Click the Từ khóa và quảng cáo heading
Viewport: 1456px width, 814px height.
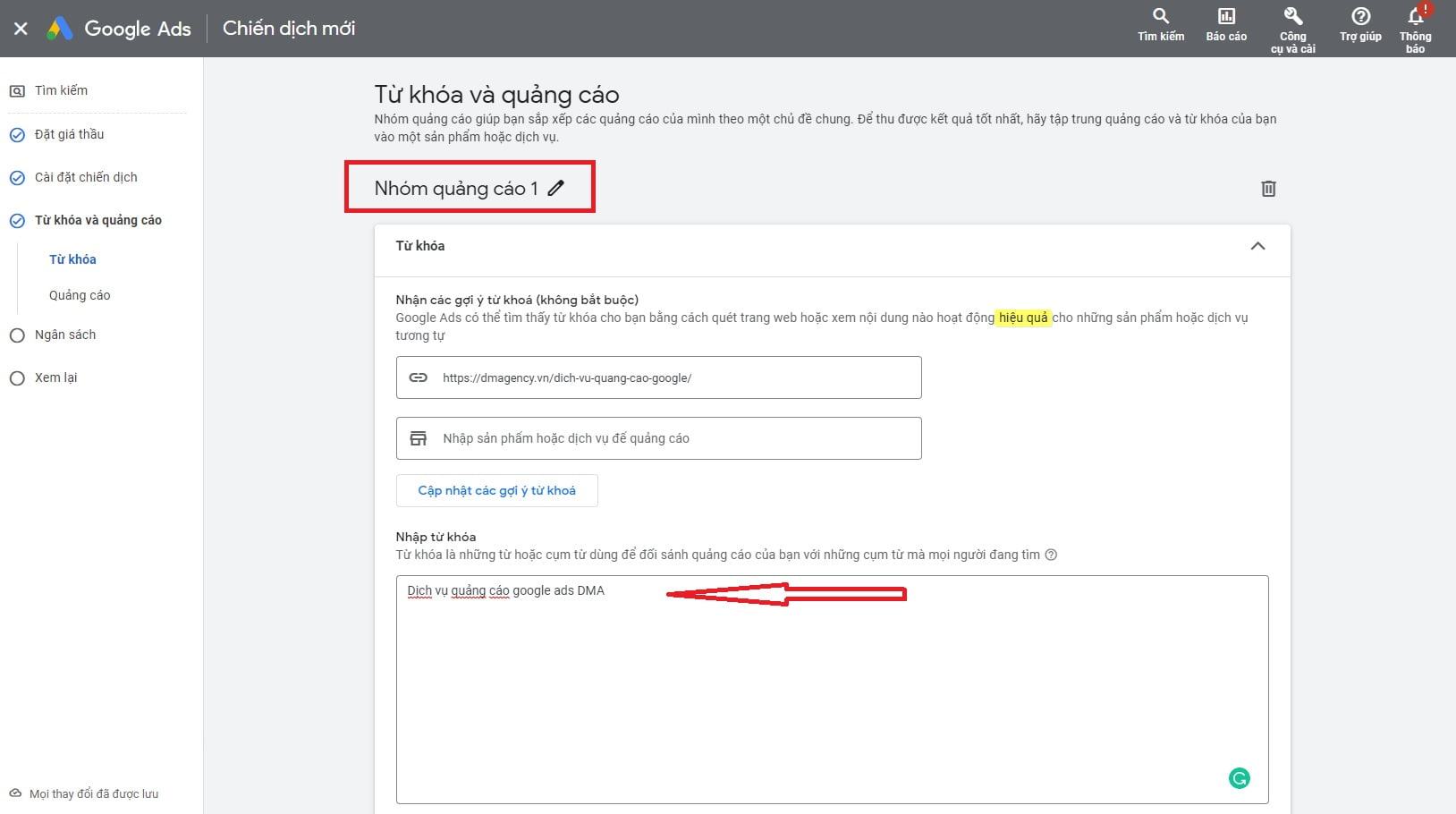[496, 95]
